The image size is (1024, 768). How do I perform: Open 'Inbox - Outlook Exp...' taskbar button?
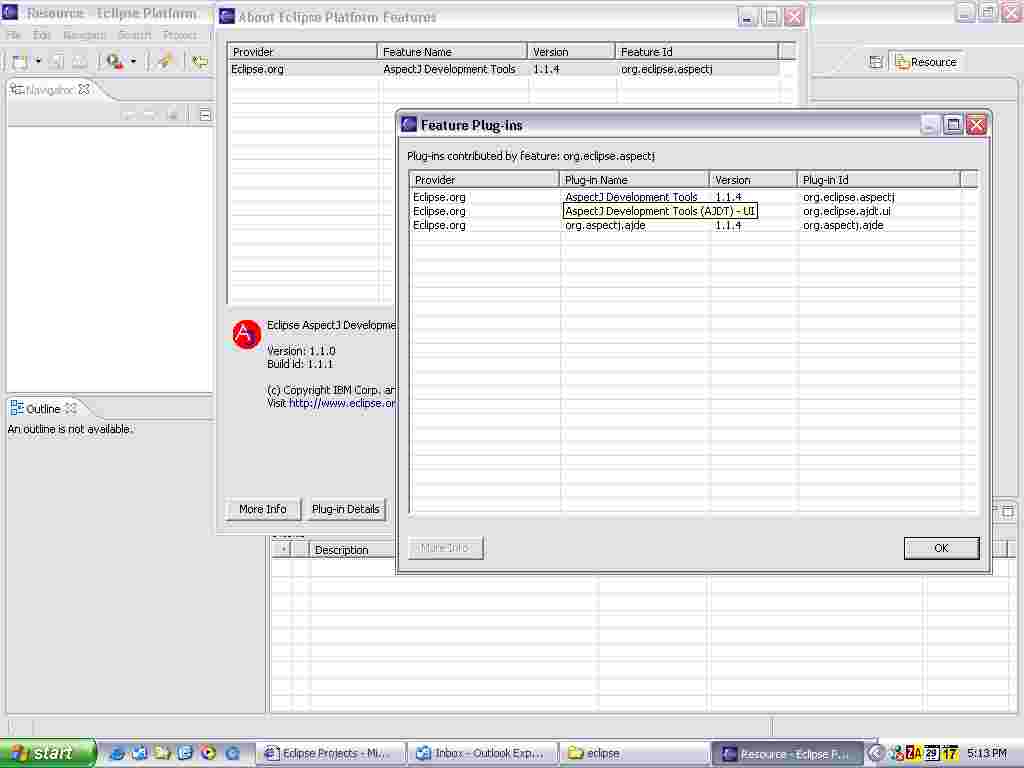point(482,753)
